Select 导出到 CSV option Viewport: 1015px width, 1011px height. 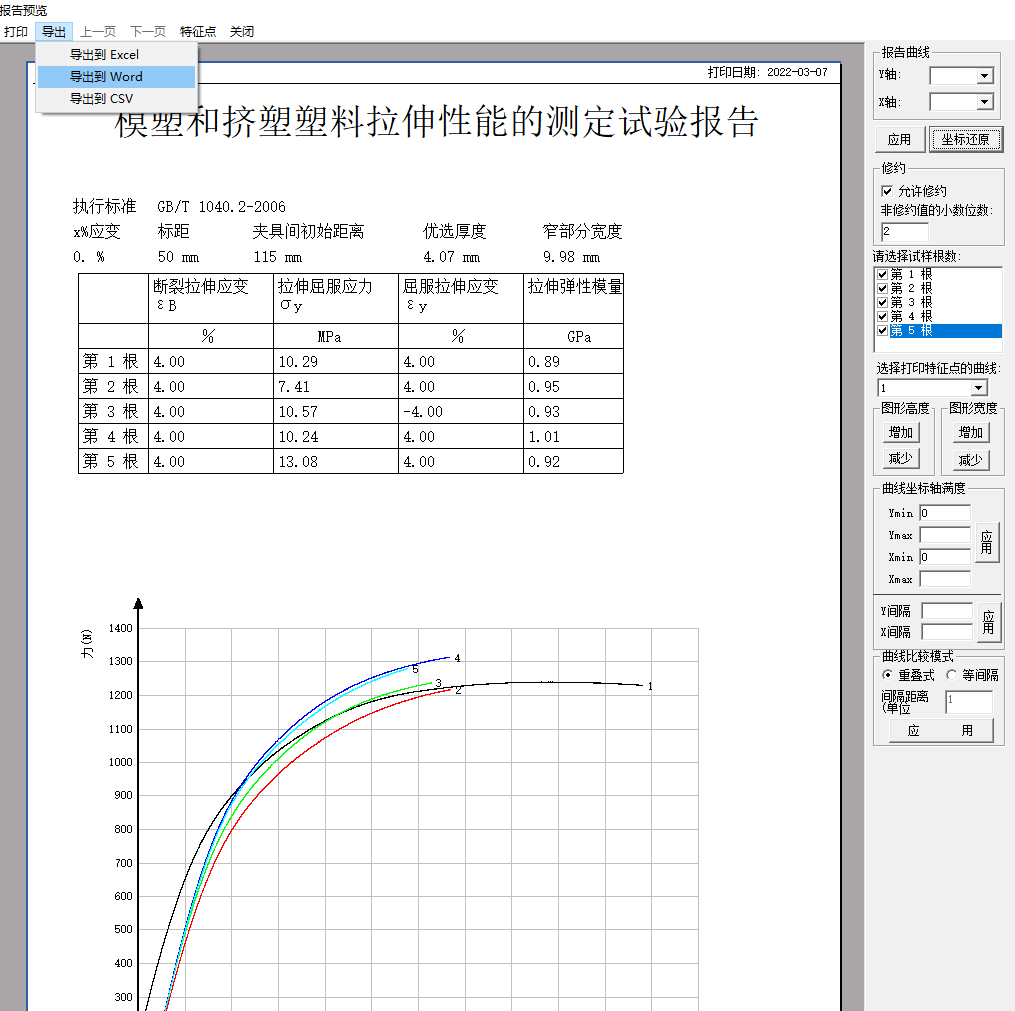click(117, 98)
